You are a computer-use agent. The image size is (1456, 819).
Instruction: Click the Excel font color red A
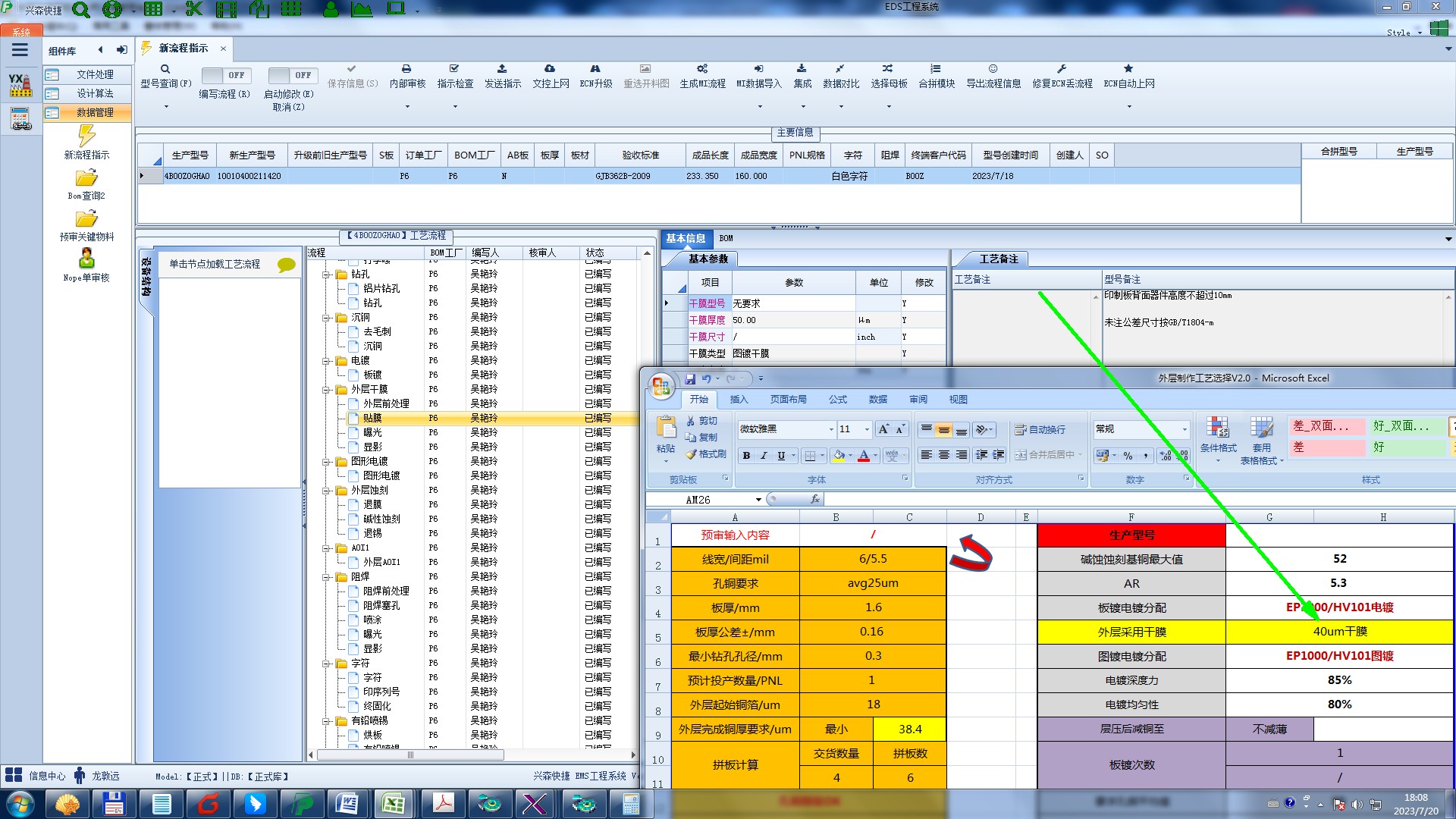pos(863,455)
